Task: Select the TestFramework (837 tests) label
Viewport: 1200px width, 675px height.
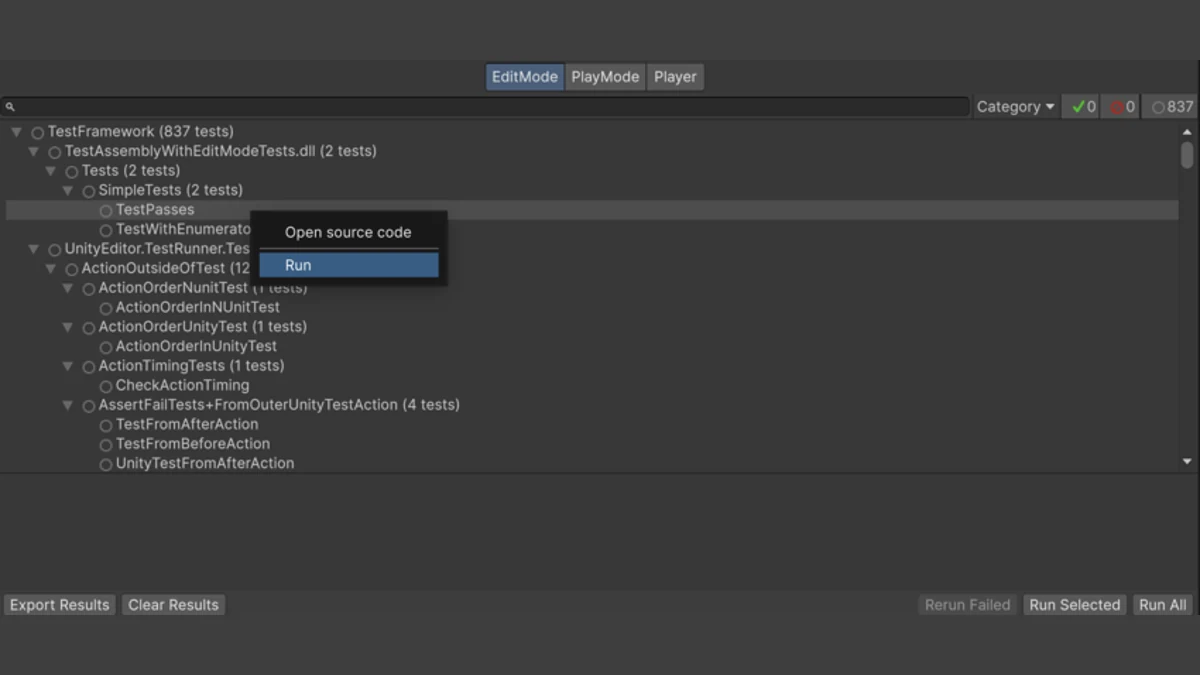Action: click(141, 131)
